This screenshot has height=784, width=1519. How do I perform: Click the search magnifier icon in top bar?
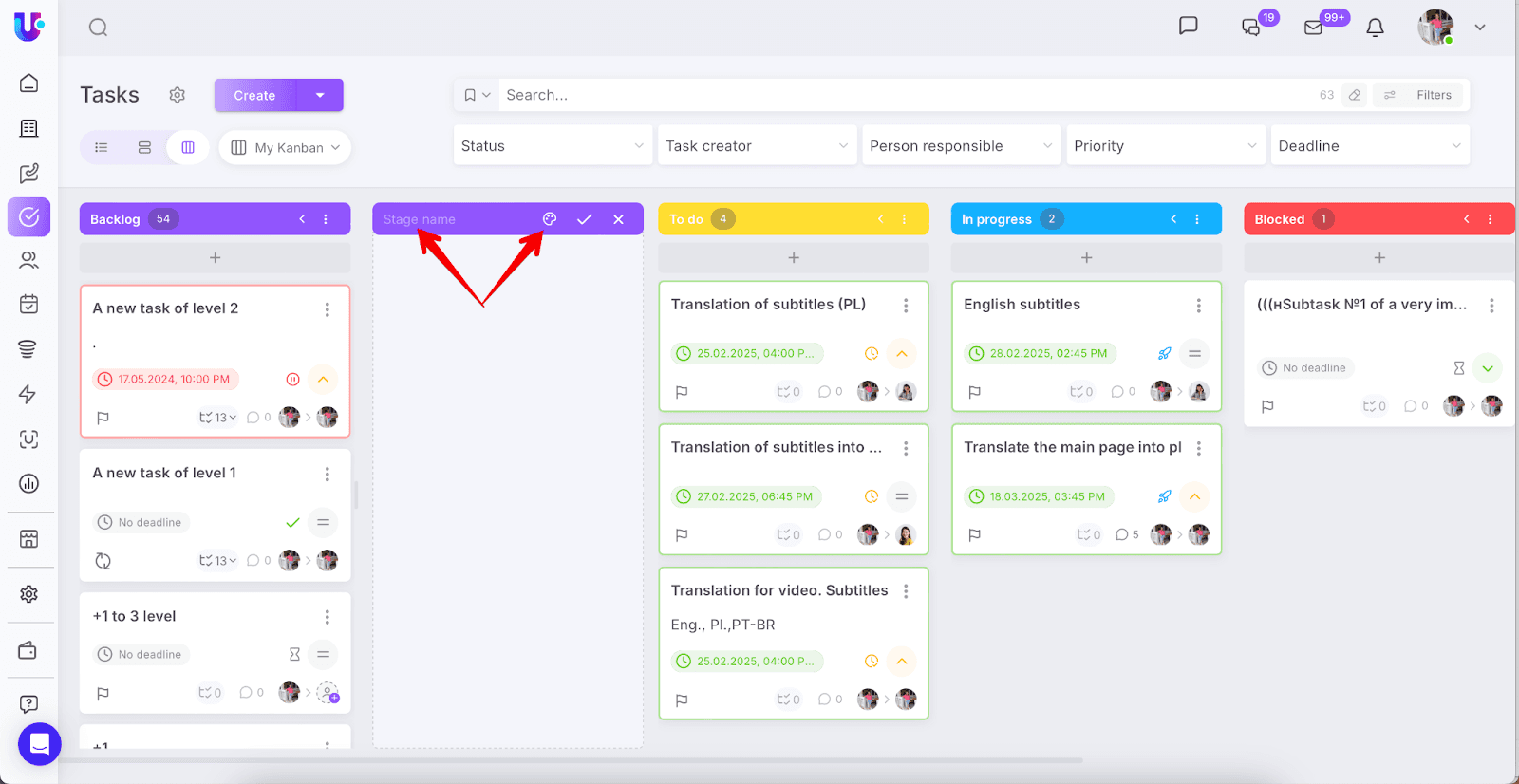click(98, 28)
